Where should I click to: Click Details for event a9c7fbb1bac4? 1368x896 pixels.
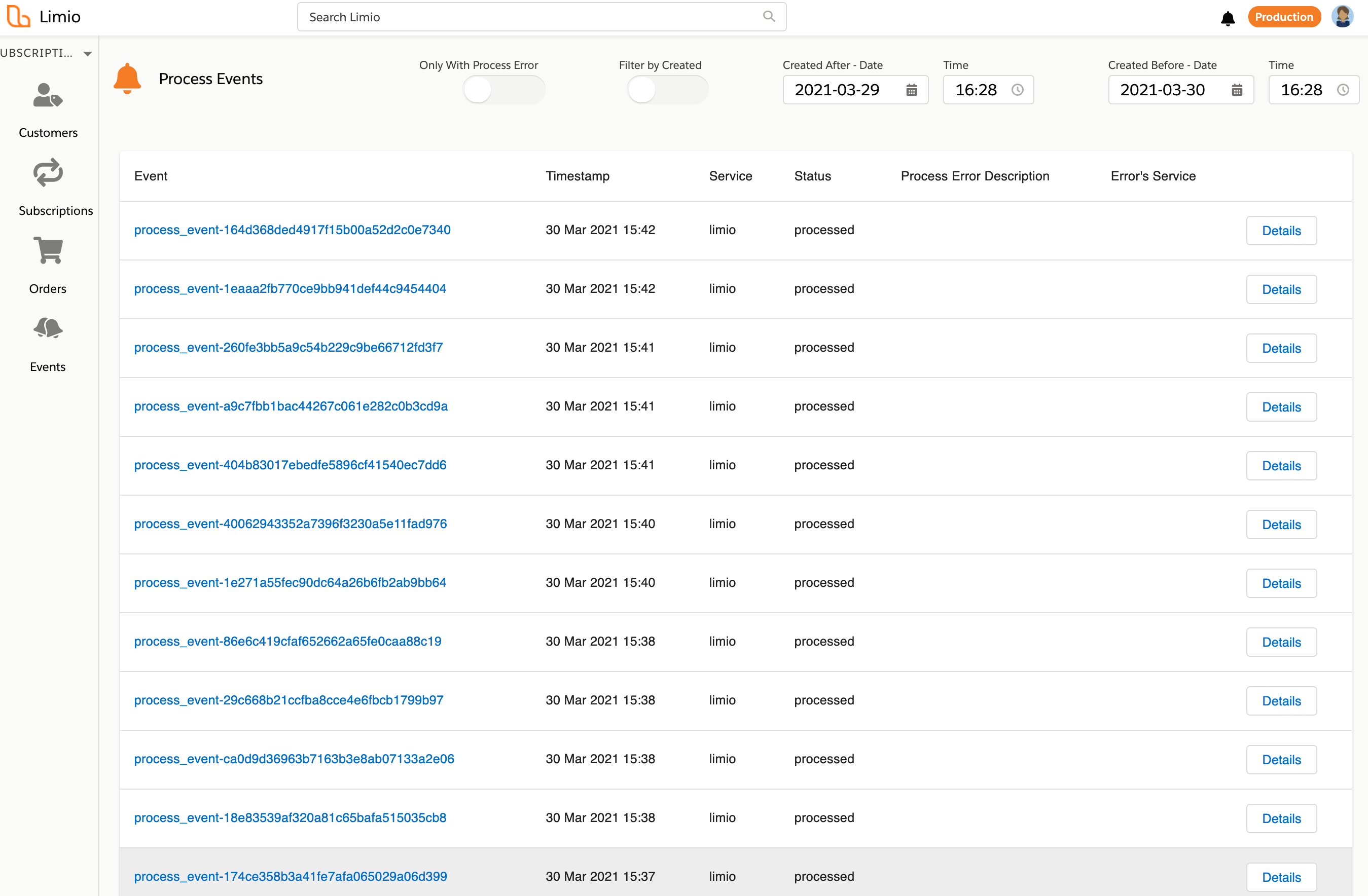coord(1281,406)
